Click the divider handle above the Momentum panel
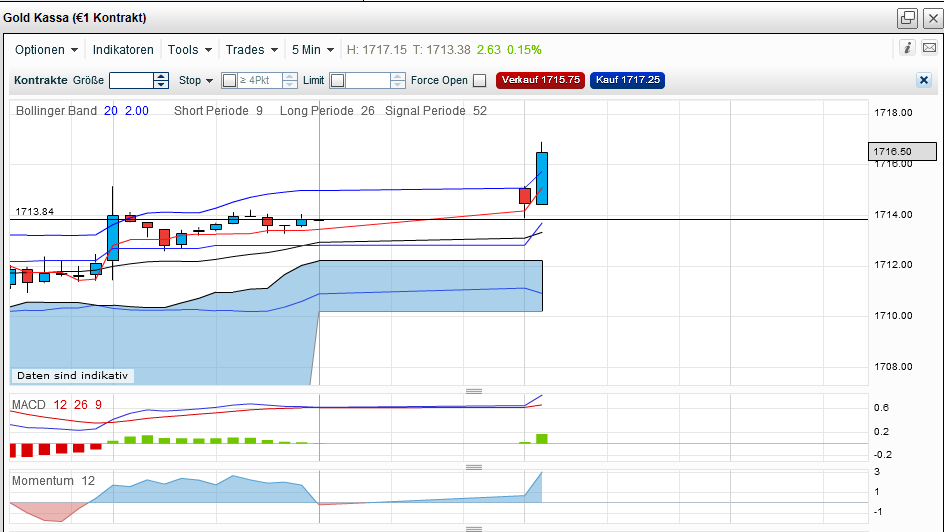 click(x=474, y=466)
